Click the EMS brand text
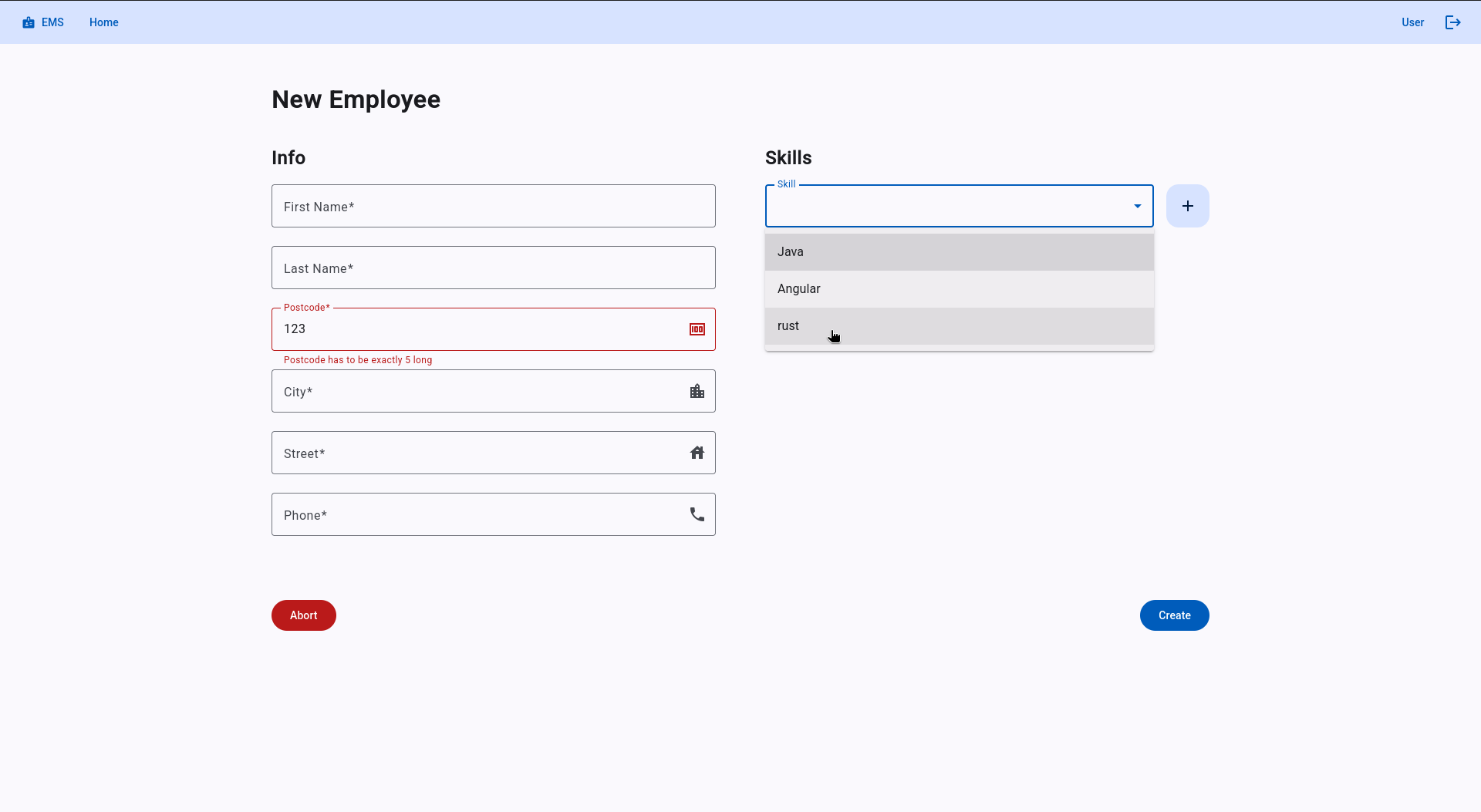This screenshot has height=812, width=1481. (x=52, y=22)
